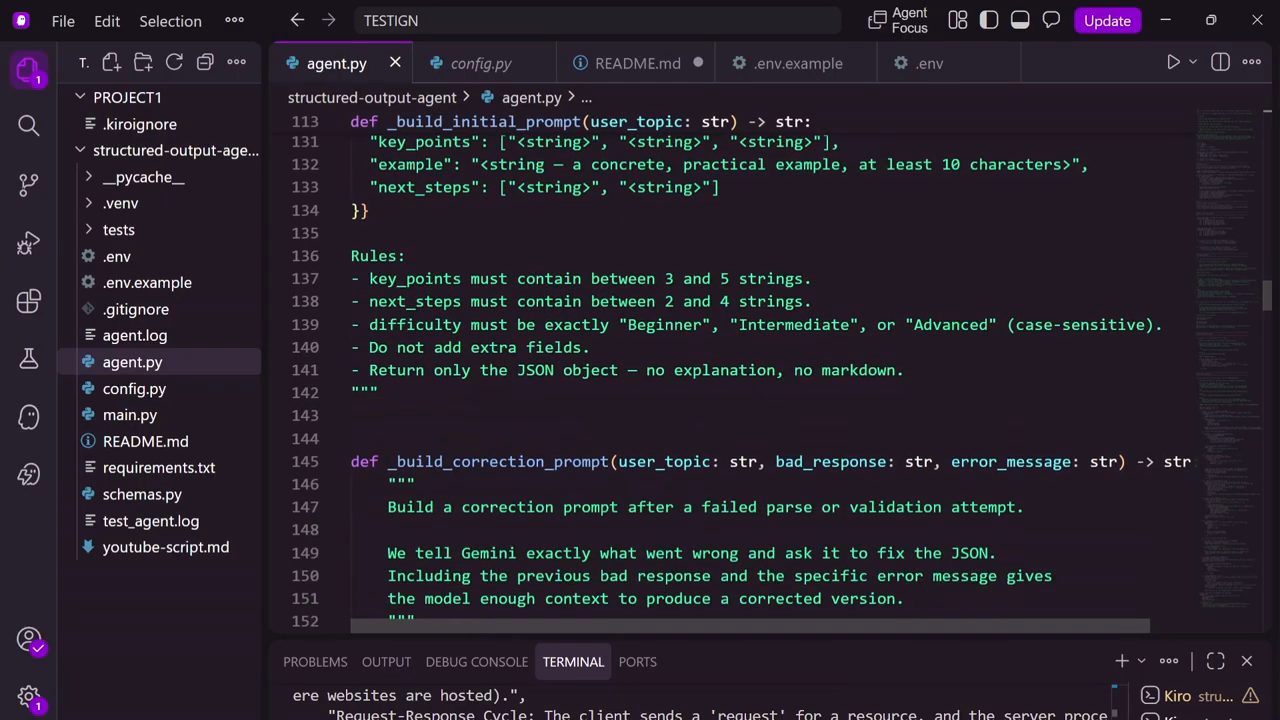
Task: Maximize the terminal panel size
Action: coord(1215,661)
